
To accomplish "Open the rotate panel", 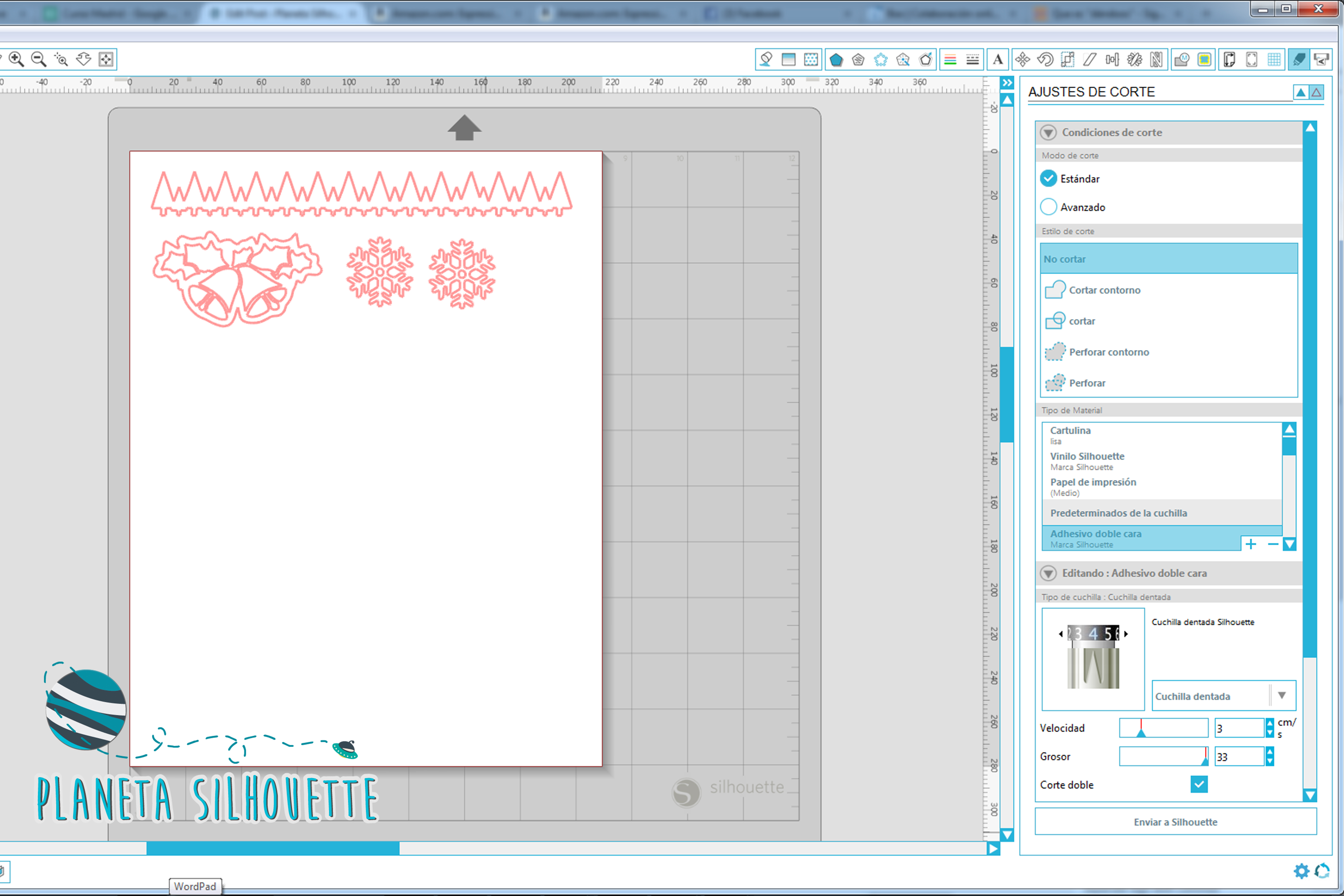I will click(x=1045, y=59).
